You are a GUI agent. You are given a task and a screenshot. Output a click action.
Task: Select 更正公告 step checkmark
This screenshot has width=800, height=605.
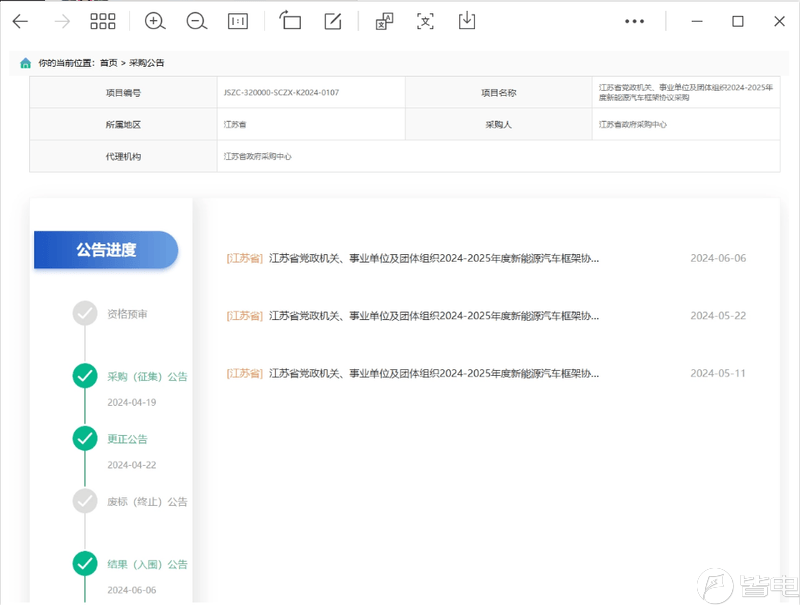[x=85, y=439]
